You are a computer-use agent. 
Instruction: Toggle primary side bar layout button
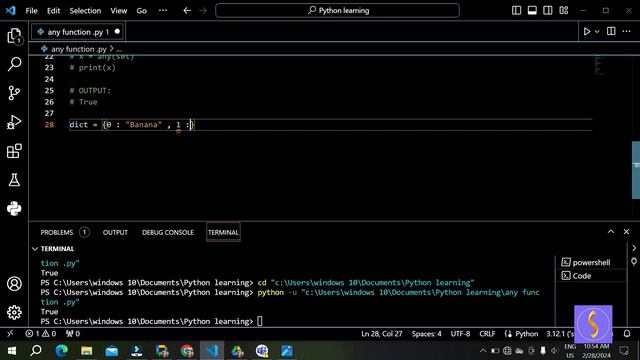click(x=516, y=10)
